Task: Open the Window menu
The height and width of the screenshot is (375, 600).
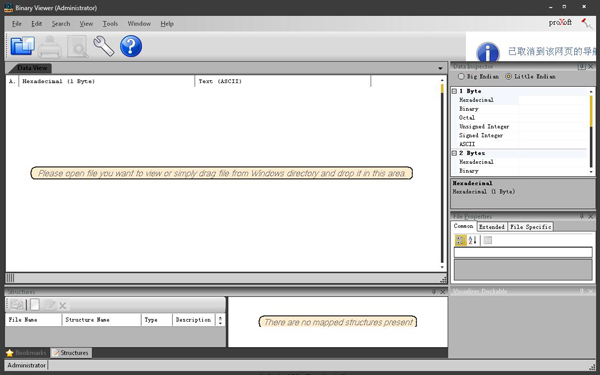Action: [x=139, y=23]
